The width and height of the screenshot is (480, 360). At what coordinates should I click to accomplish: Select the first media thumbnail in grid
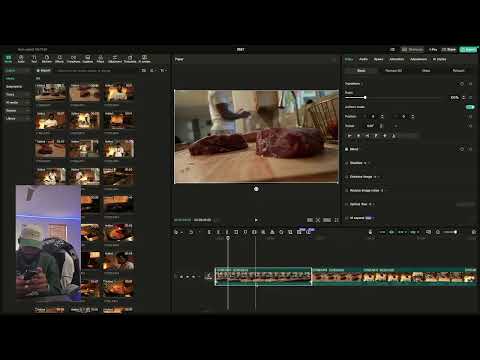click(x=50, y=92)
